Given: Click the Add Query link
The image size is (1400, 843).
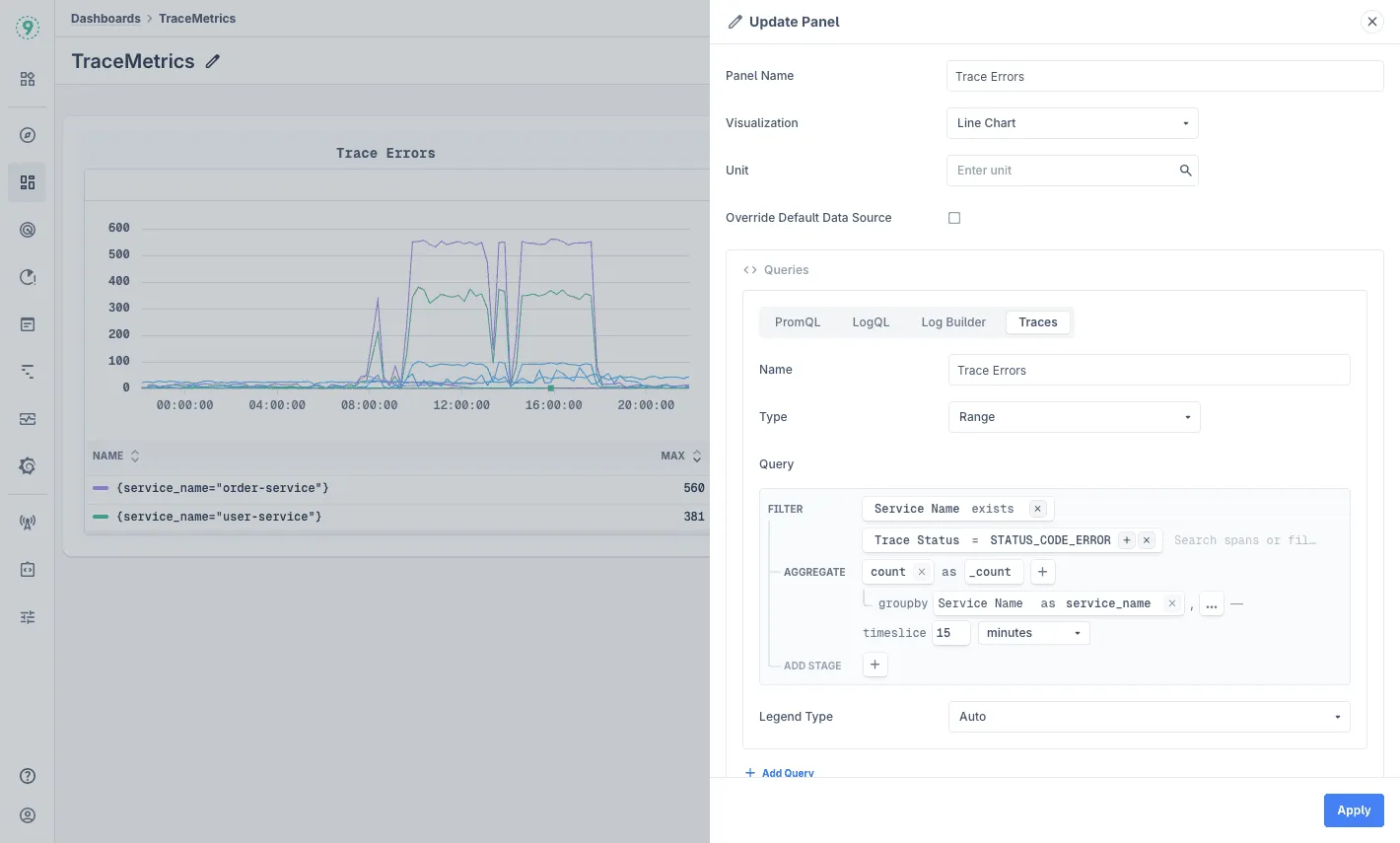Looking at the screenshot, I should pos(780,773).
